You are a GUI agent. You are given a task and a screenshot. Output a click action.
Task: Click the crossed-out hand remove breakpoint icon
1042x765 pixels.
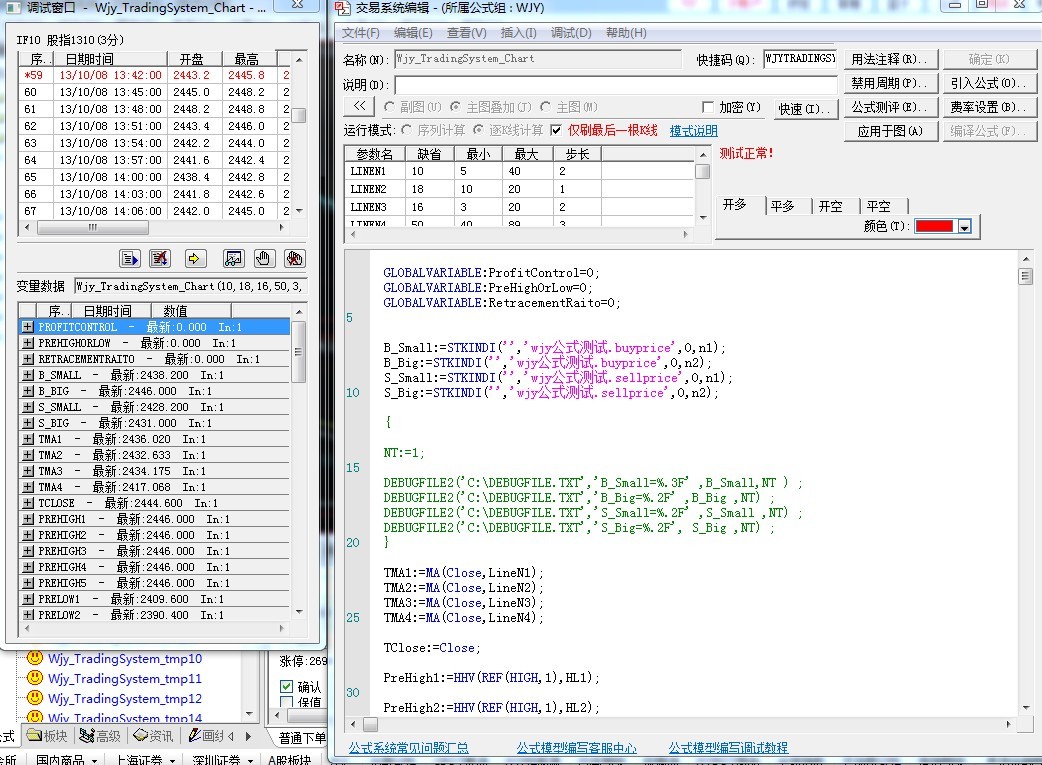click(294, 259)
